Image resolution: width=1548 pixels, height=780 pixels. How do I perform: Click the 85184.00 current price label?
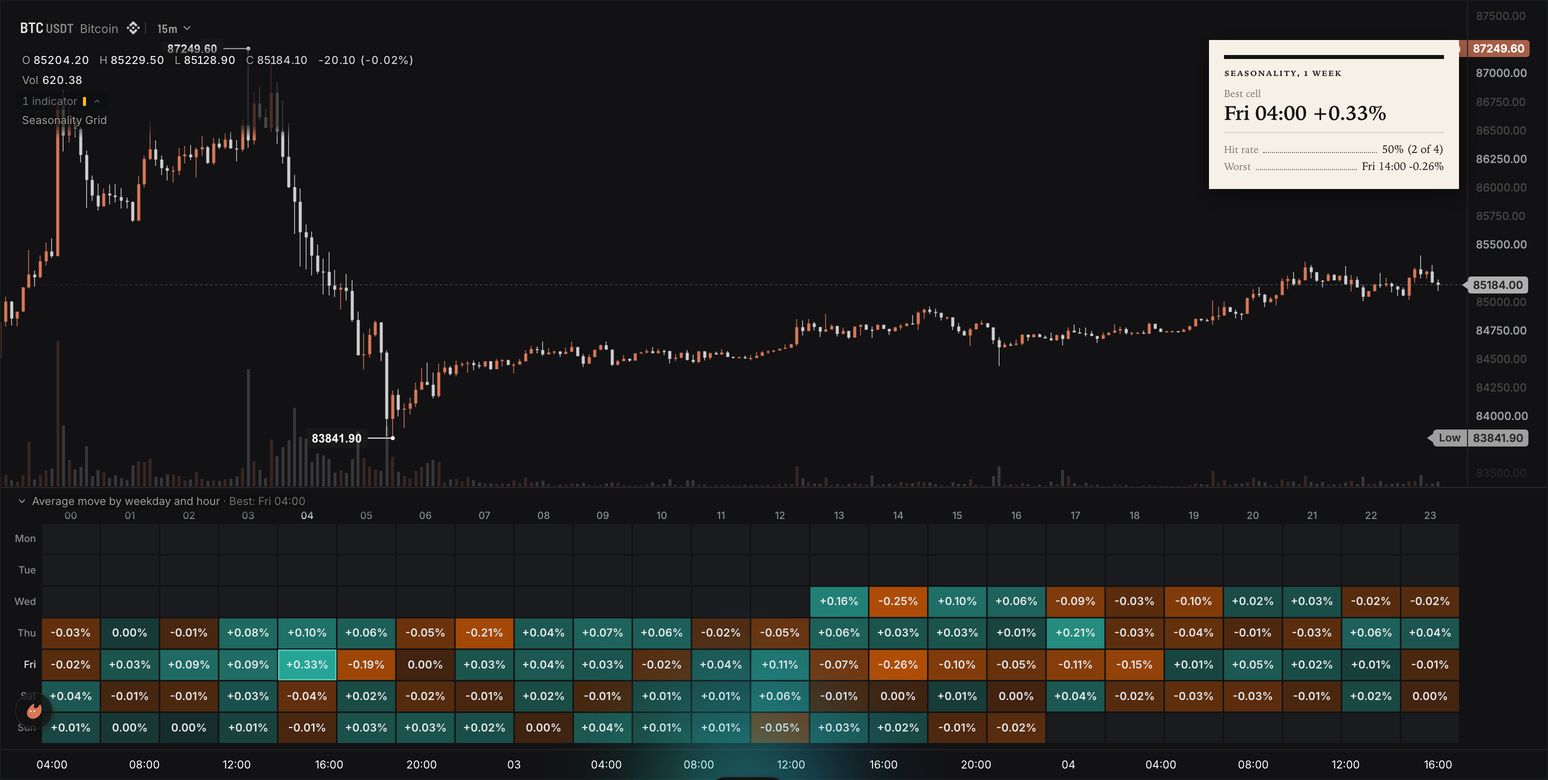pyautogui.click(x=1498, y=285)
